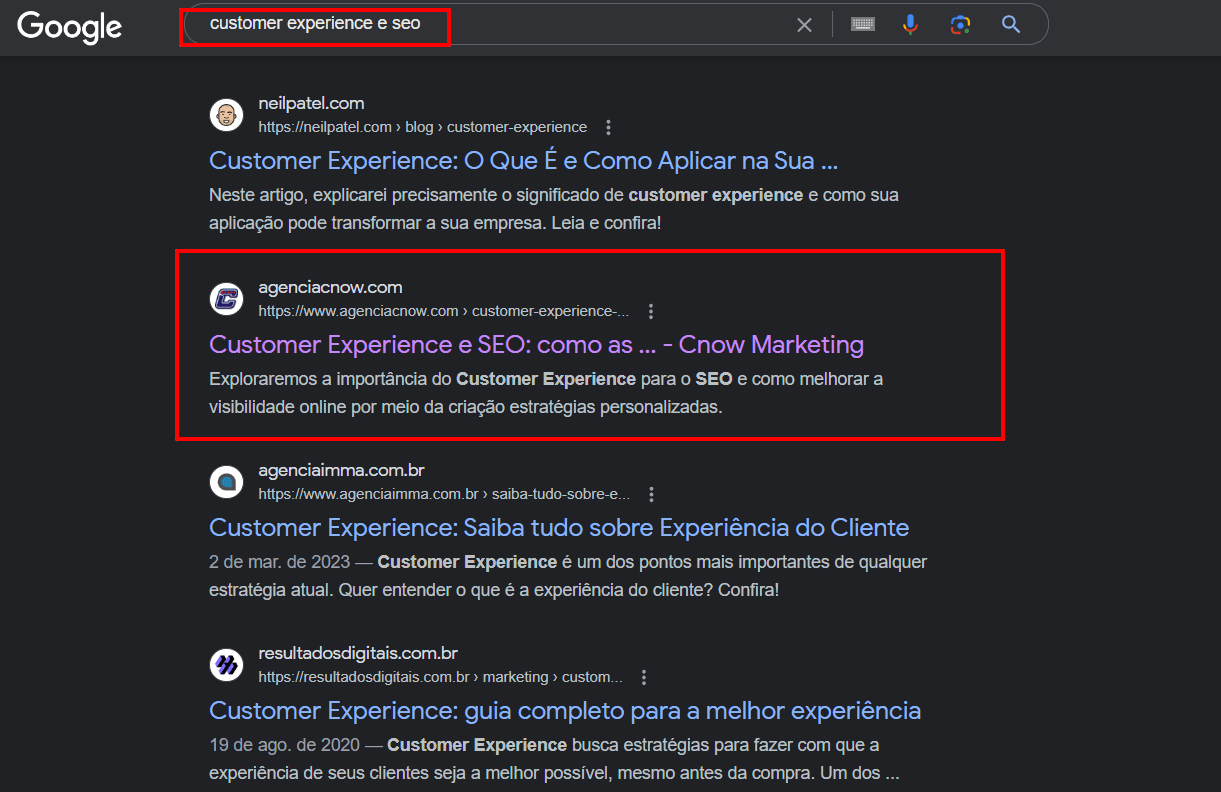Open more options for agenciacnow.com result
Image resolution: width=1221 pixels, height=792 pixels.
click(x=651, y=311)
